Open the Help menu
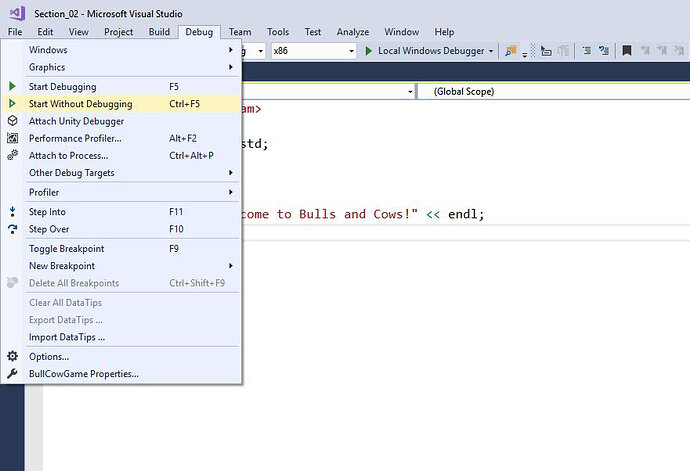 pos(444,32)
